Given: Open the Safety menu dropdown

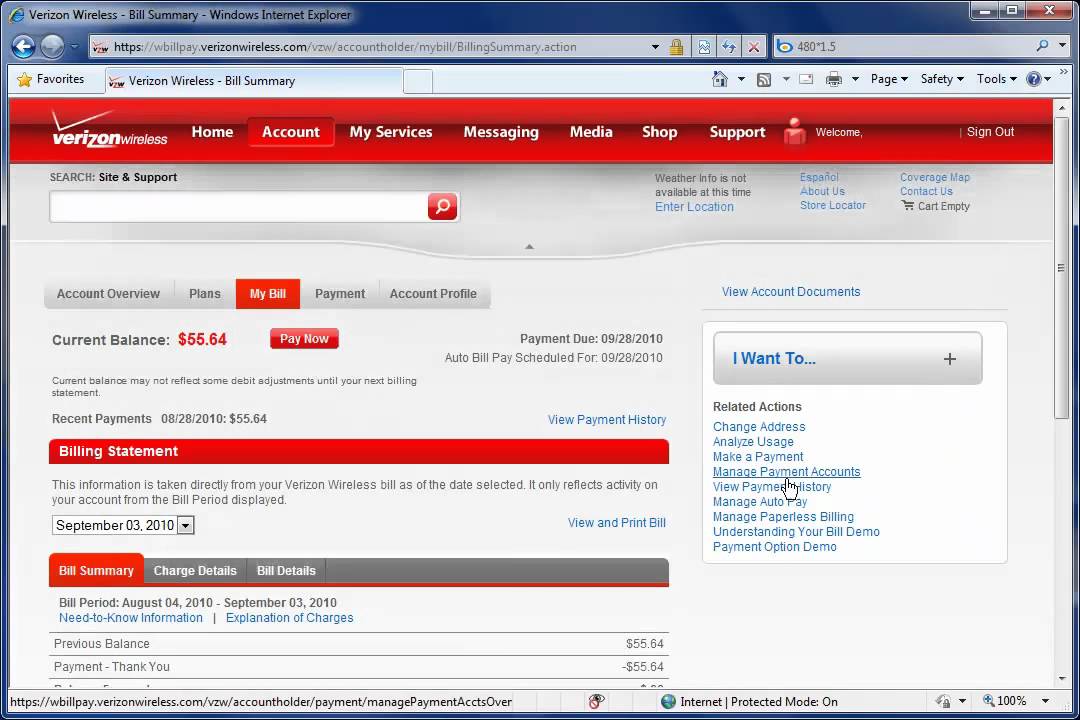Looking at the screenshot, I should 942,79.
